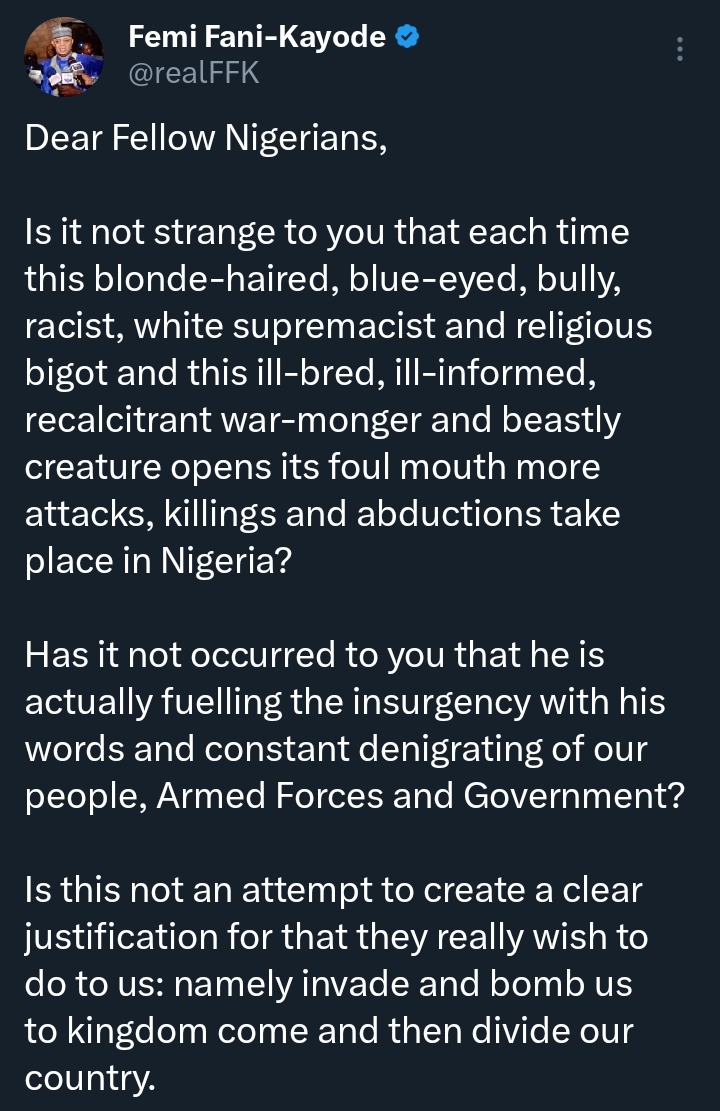Click the blue verified badge
The image size is (720, 1111).
tap(407, 38)
